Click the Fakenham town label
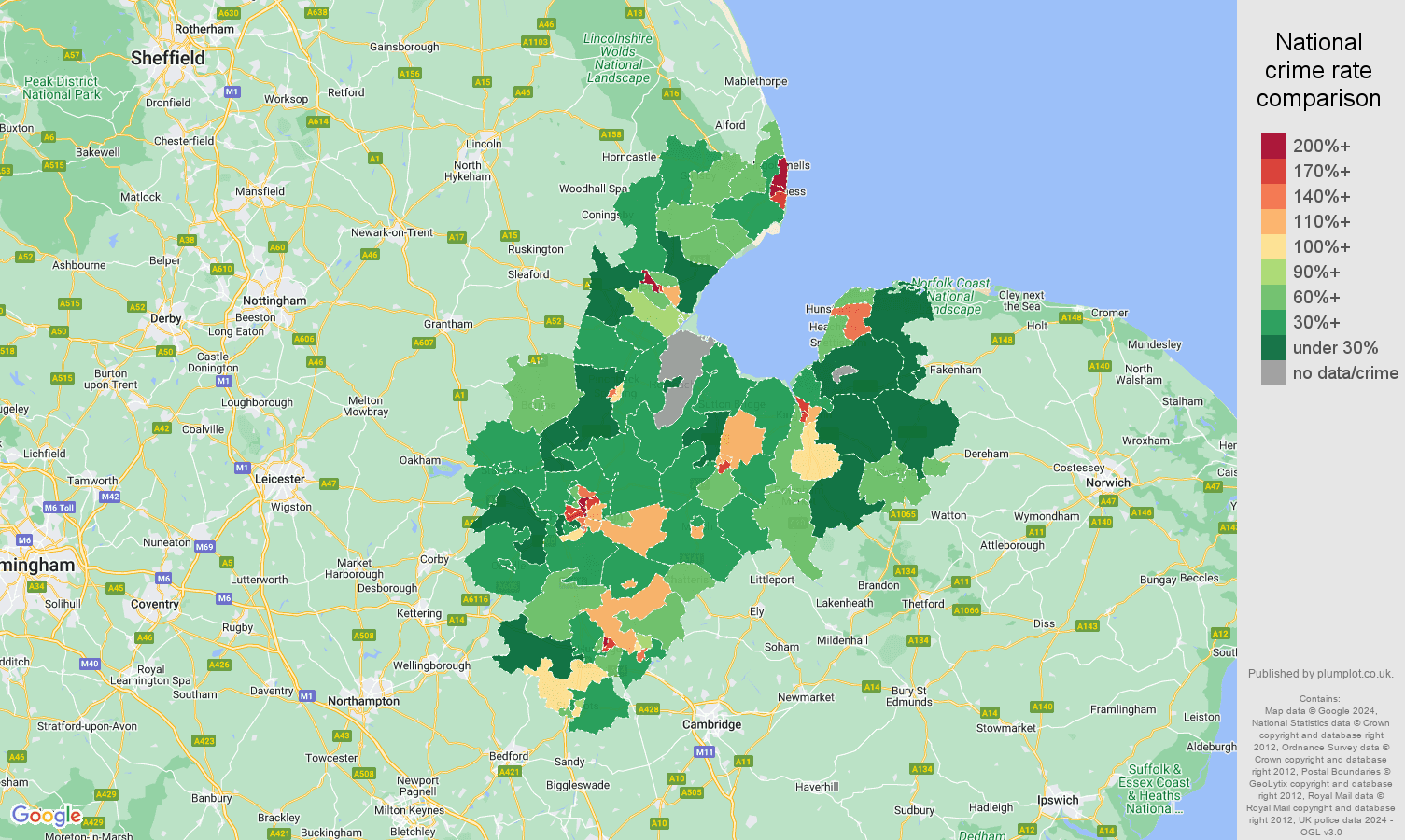The width and height of the screenshot is (1405, 840). point(956,370)
